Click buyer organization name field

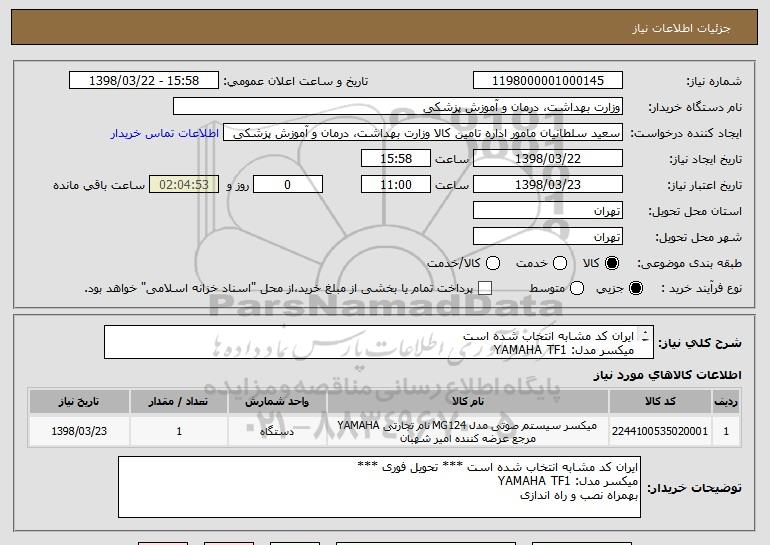tap(398, 107)
